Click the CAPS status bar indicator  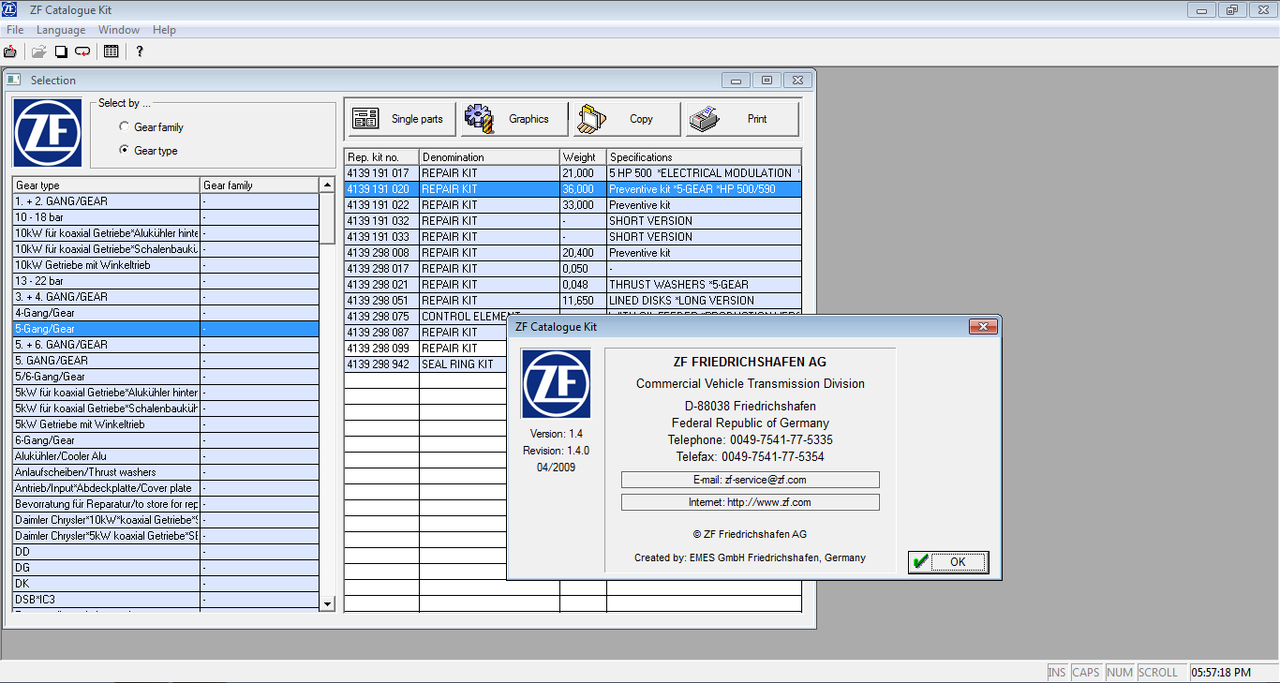tap(1086, 673)
